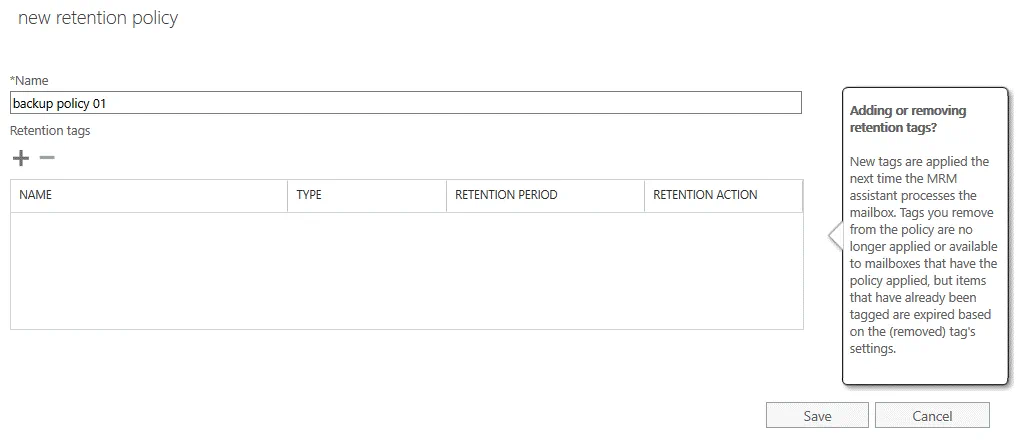Click the RETENTION PERIOD column header
The image size is (1021, 441).
pyautogui.click(x=506, y=195)
